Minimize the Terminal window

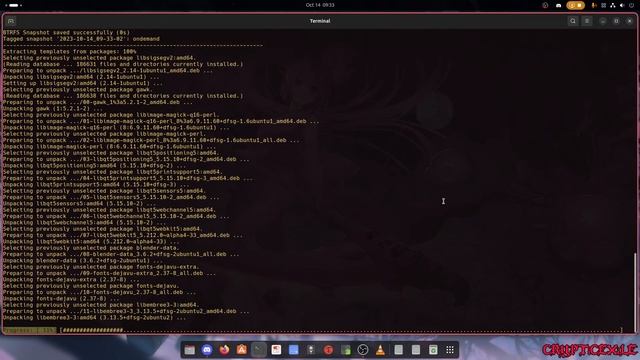click(x=603, y=21)
